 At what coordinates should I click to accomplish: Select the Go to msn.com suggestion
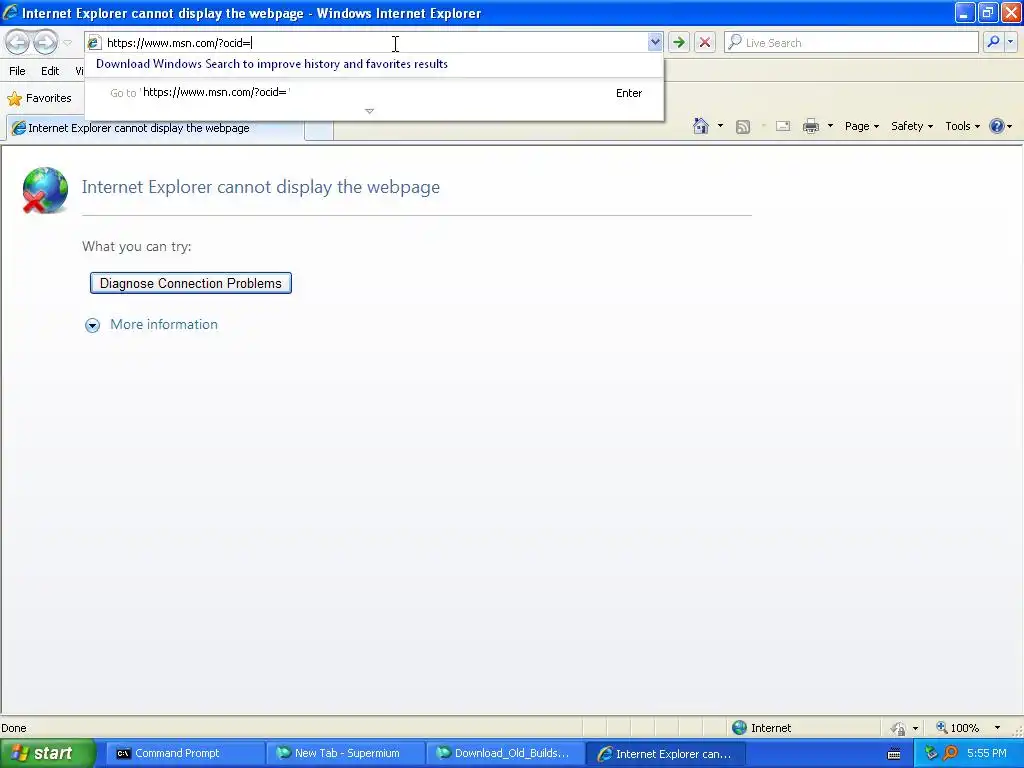(x=374, y=93)
